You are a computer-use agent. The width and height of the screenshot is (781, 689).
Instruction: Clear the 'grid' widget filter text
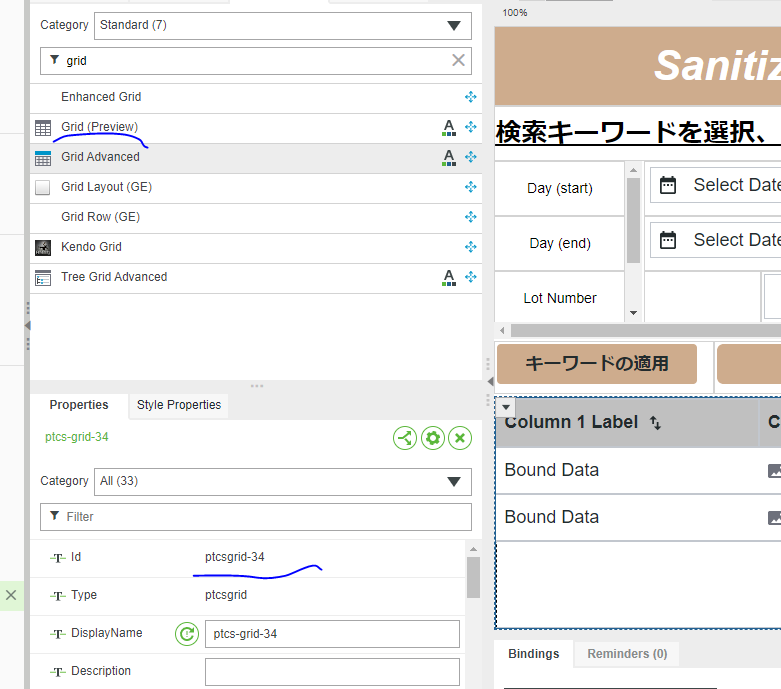coord(458,60)
